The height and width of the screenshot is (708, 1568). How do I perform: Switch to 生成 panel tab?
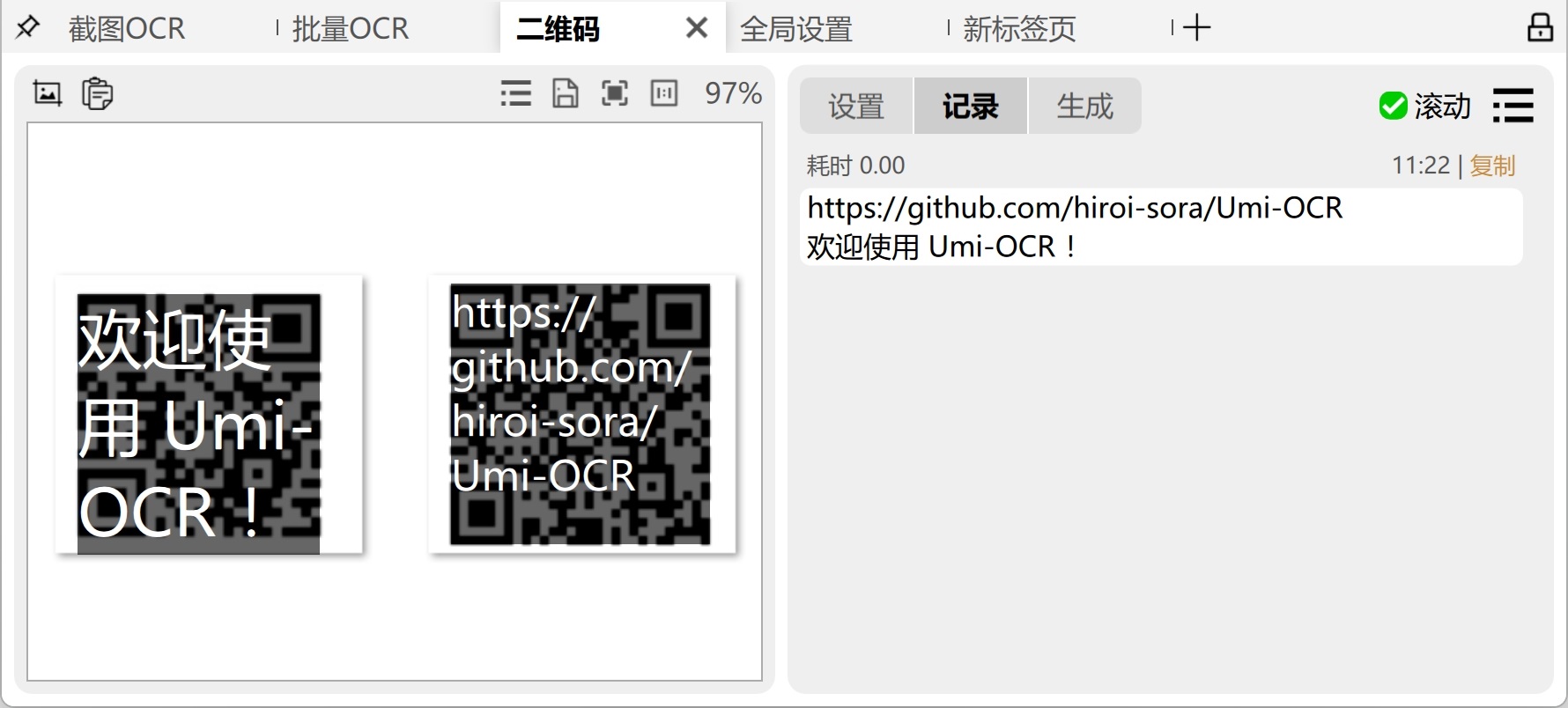point(1085,106)
